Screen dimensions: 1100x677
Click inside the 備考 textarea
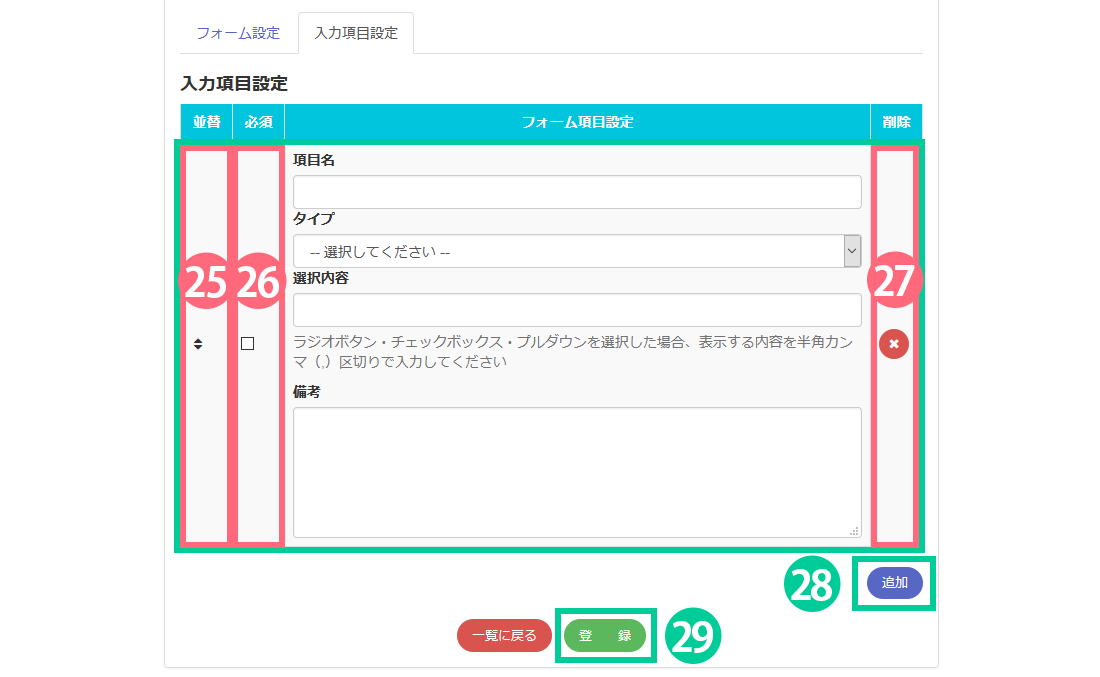(x=577, y=472)
